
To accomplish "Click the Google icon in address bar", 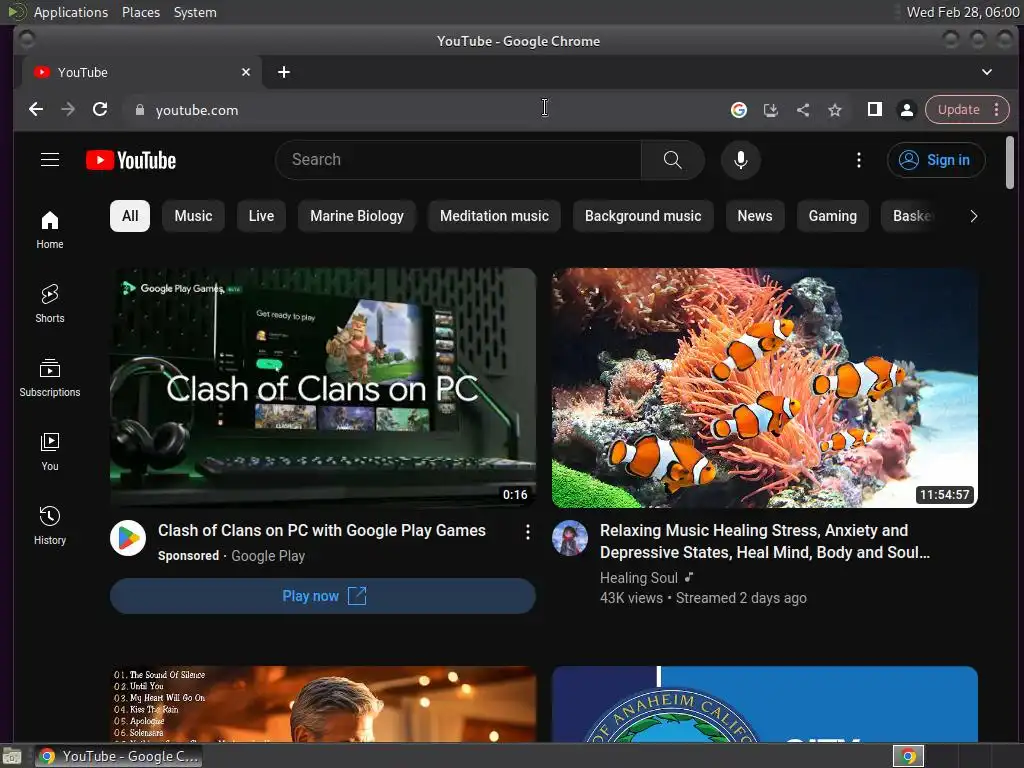I will coord(739,110).
